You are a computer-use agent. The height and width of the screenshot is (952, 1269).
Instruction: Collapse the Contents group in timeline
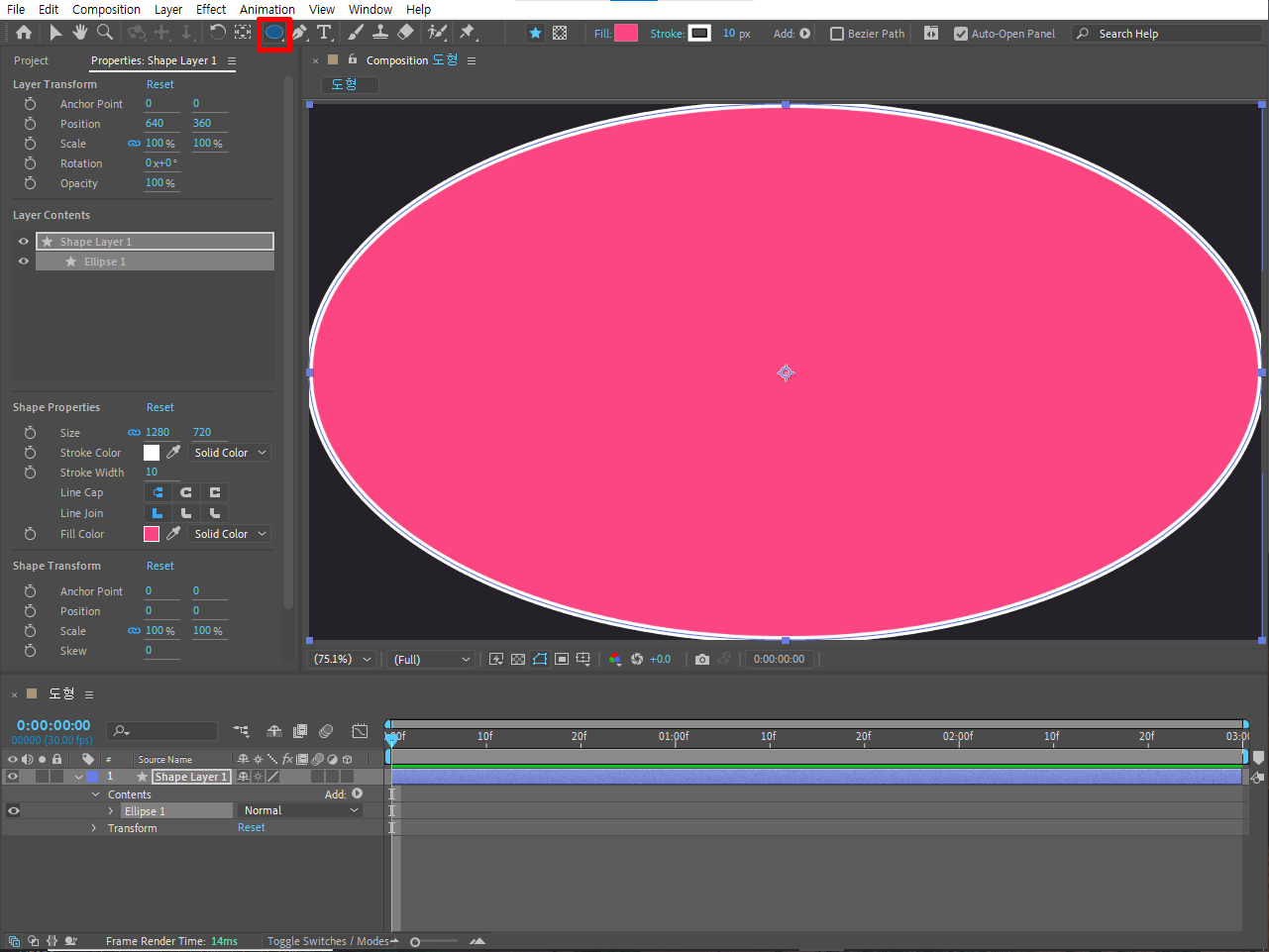pos(96,794)
